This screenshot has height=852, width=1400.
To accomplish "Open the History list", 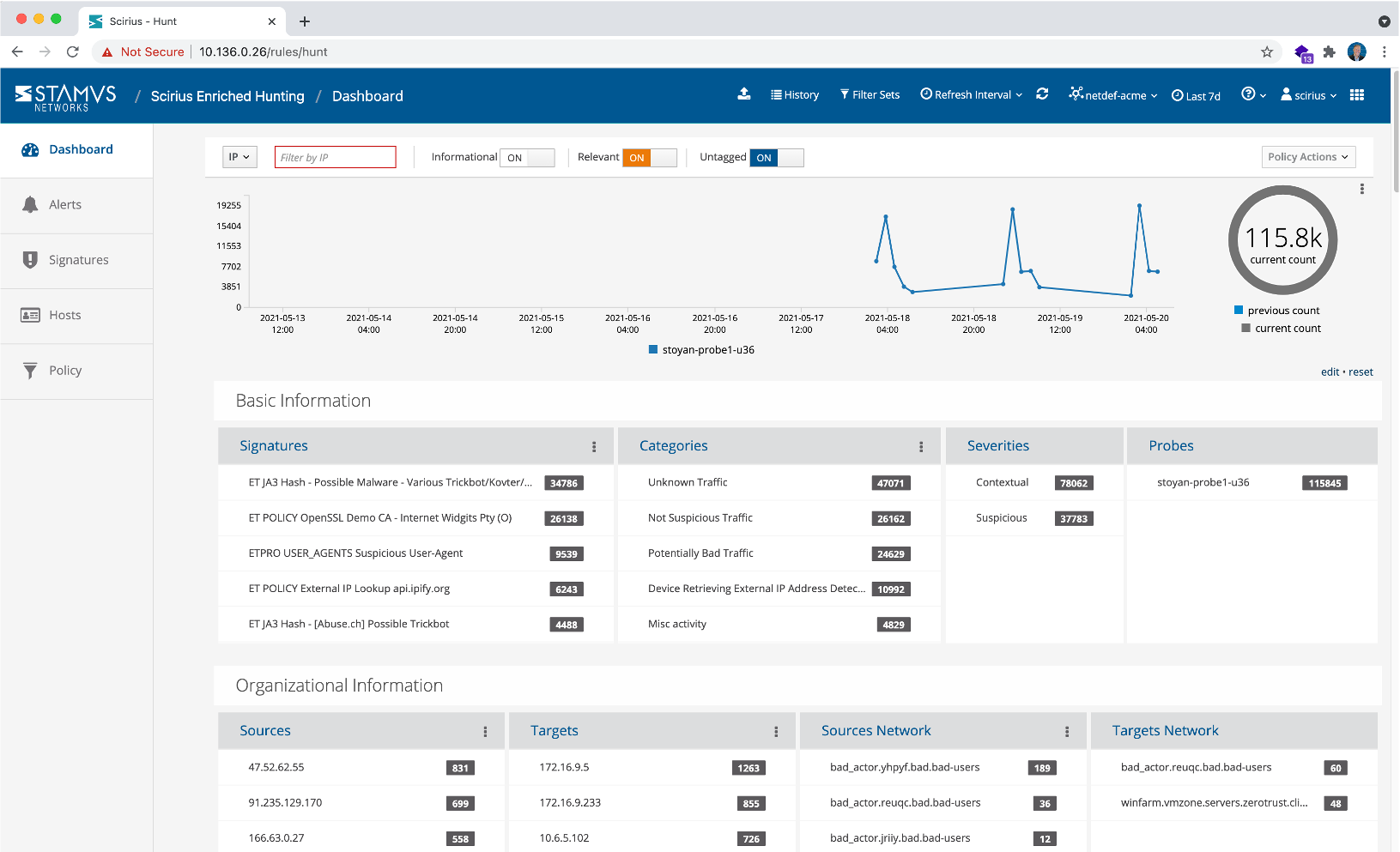I will [x=795, y=95].
